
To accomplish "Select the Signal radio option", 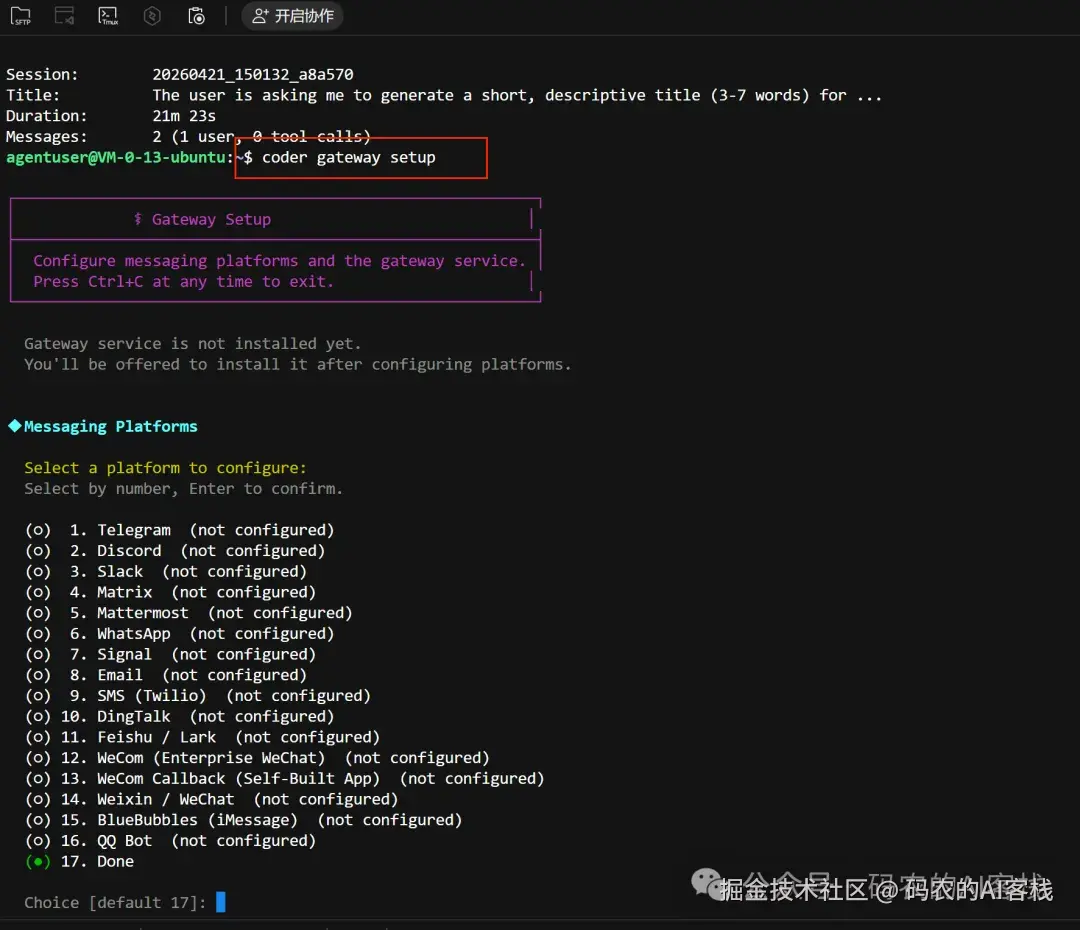I will point(38,654).
